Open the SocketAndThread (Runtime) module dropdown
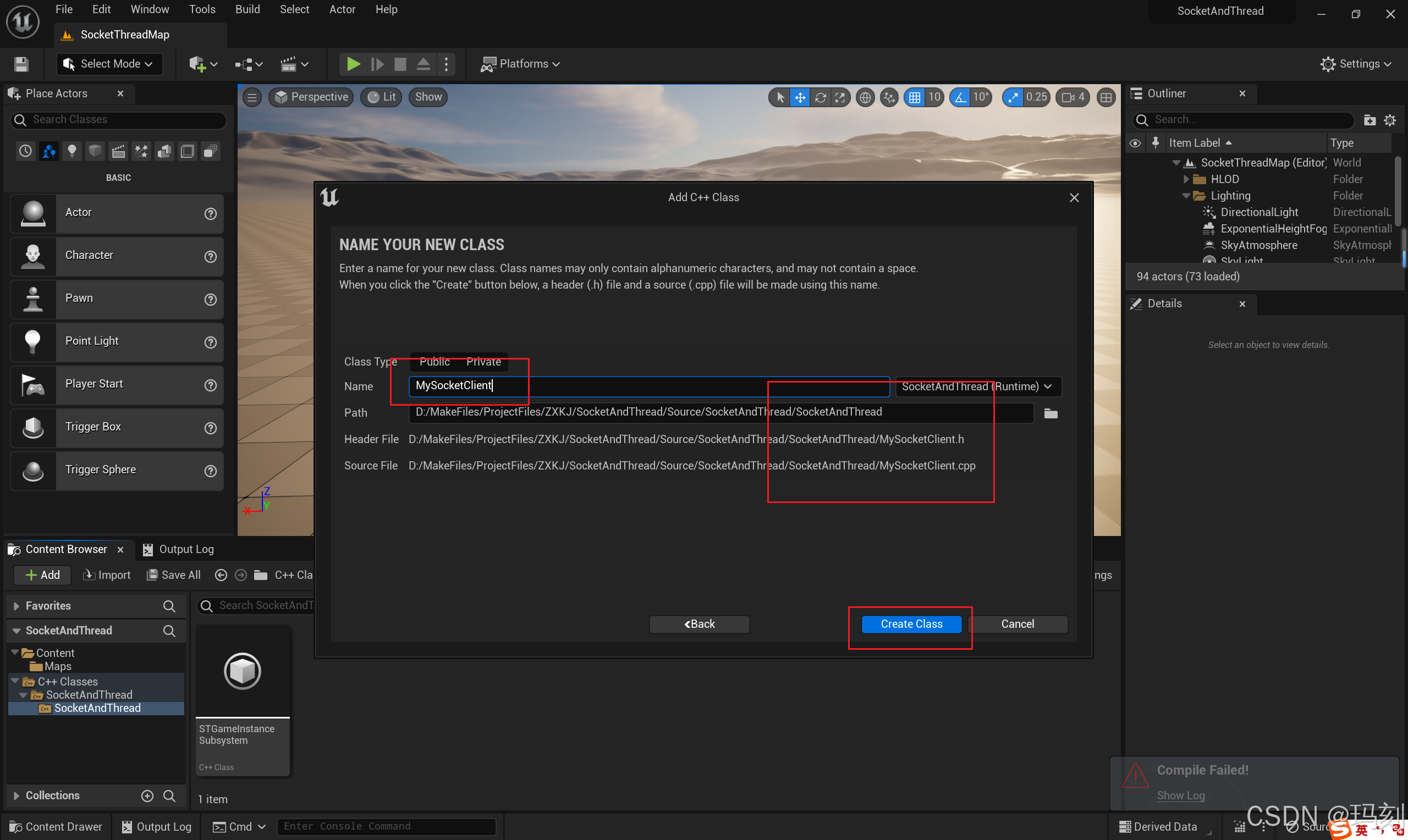This screenshot has height=840, width=1408. (977, 386)
